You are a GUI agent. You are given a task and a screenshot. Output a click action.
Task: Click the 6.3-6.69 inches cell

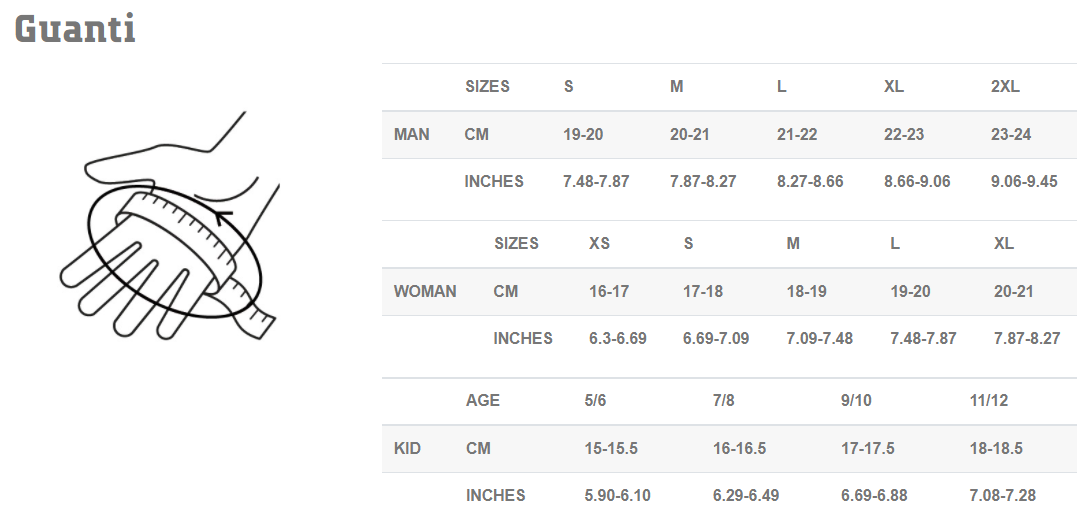[618, 338]
